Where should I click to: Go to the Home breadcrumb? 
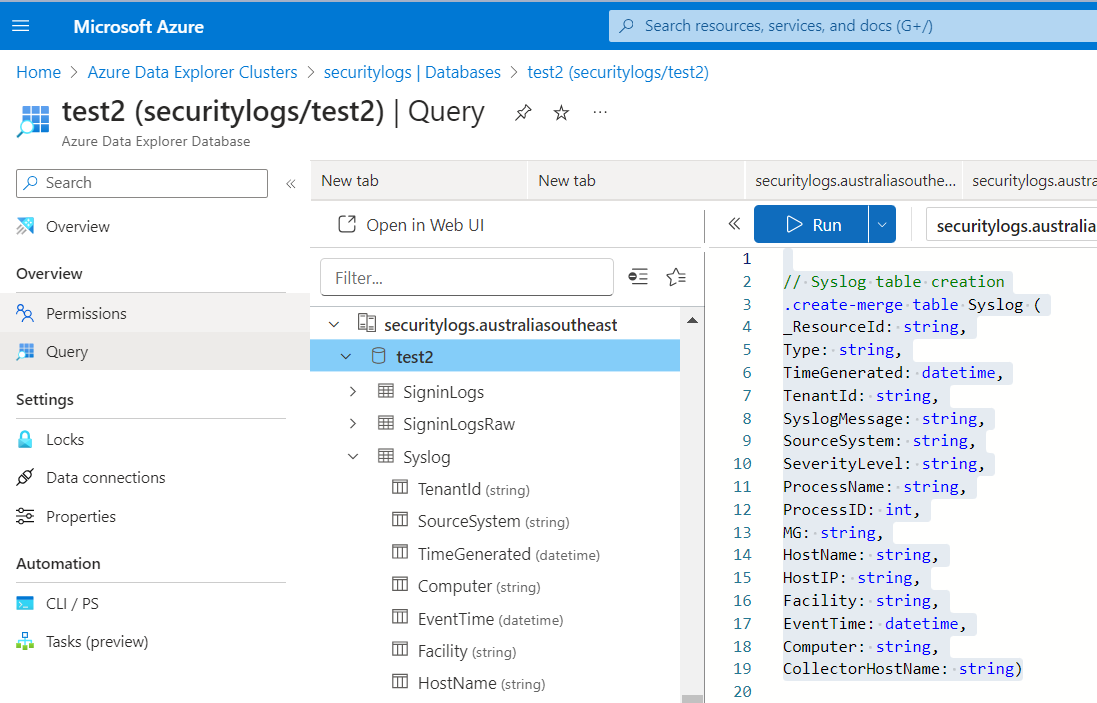(38, 72)
